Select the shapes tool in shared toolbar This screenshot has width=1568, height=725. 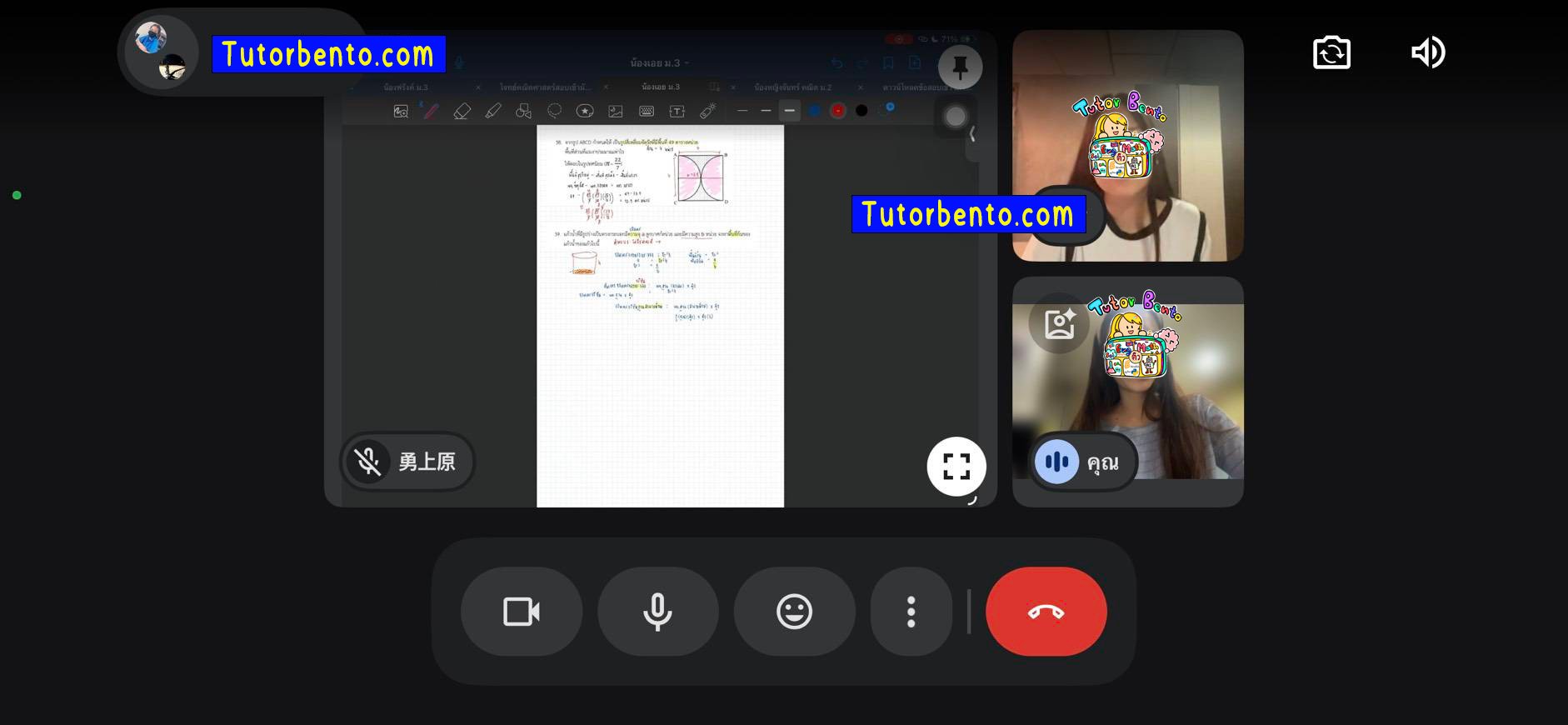[523, 111]
